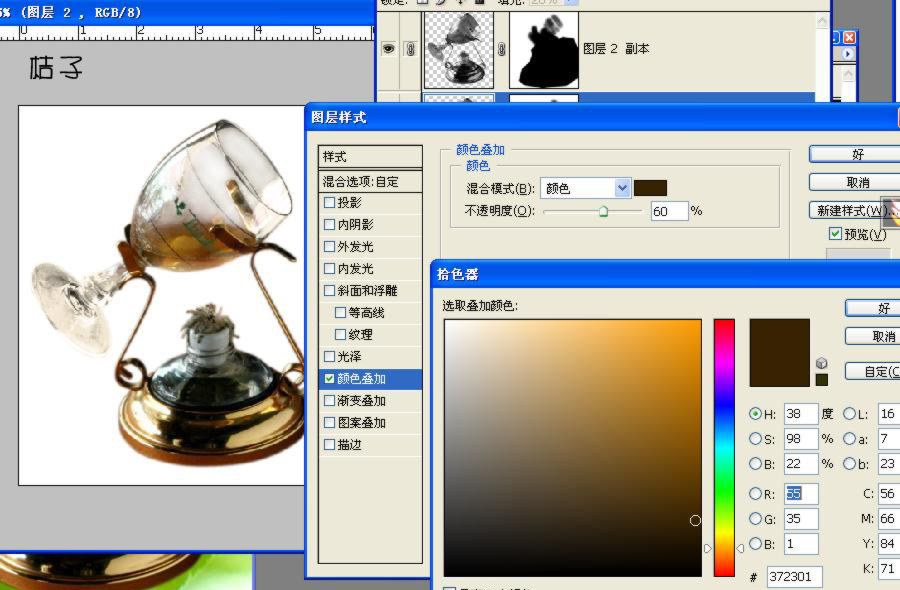
Task: Click the S field showing 98
Action: (x=801, y=439)
